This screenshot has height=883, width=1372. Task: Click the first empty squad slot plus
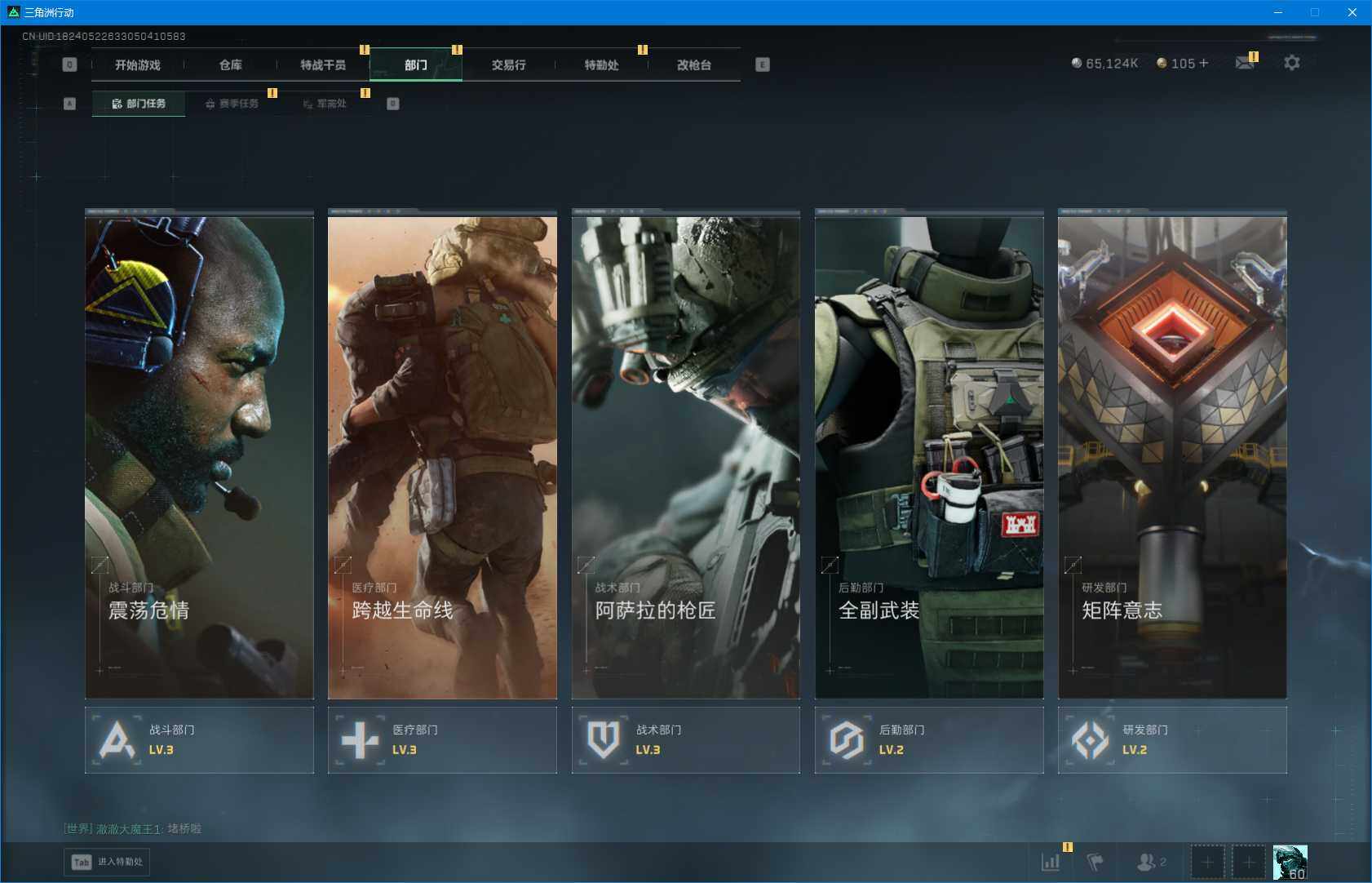click(1207, 862)
